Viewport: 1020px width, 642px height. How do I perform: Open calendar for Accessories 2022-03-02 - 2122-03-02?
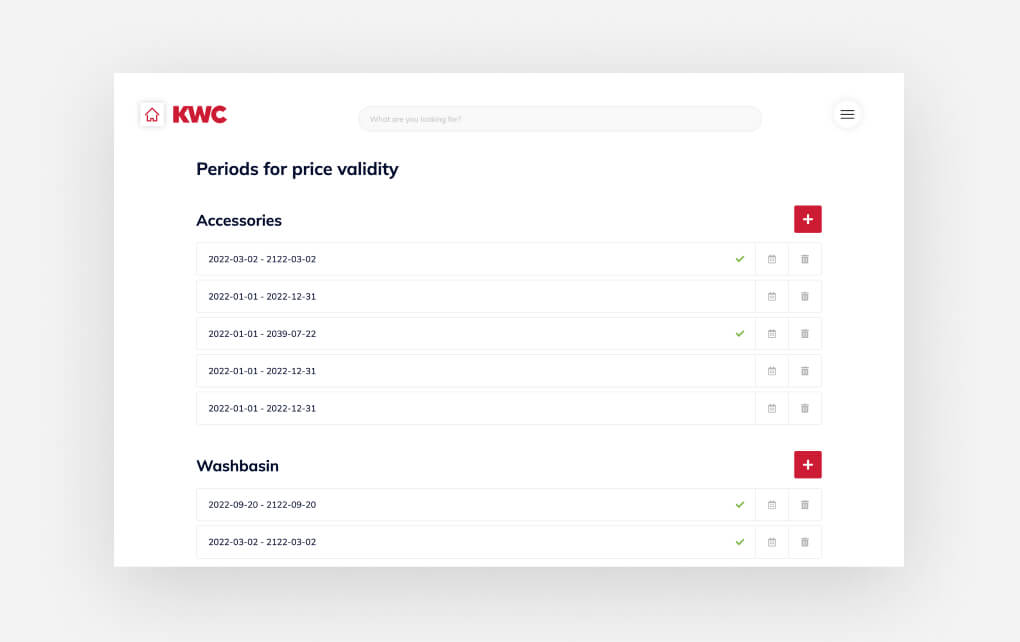[772, 259]
